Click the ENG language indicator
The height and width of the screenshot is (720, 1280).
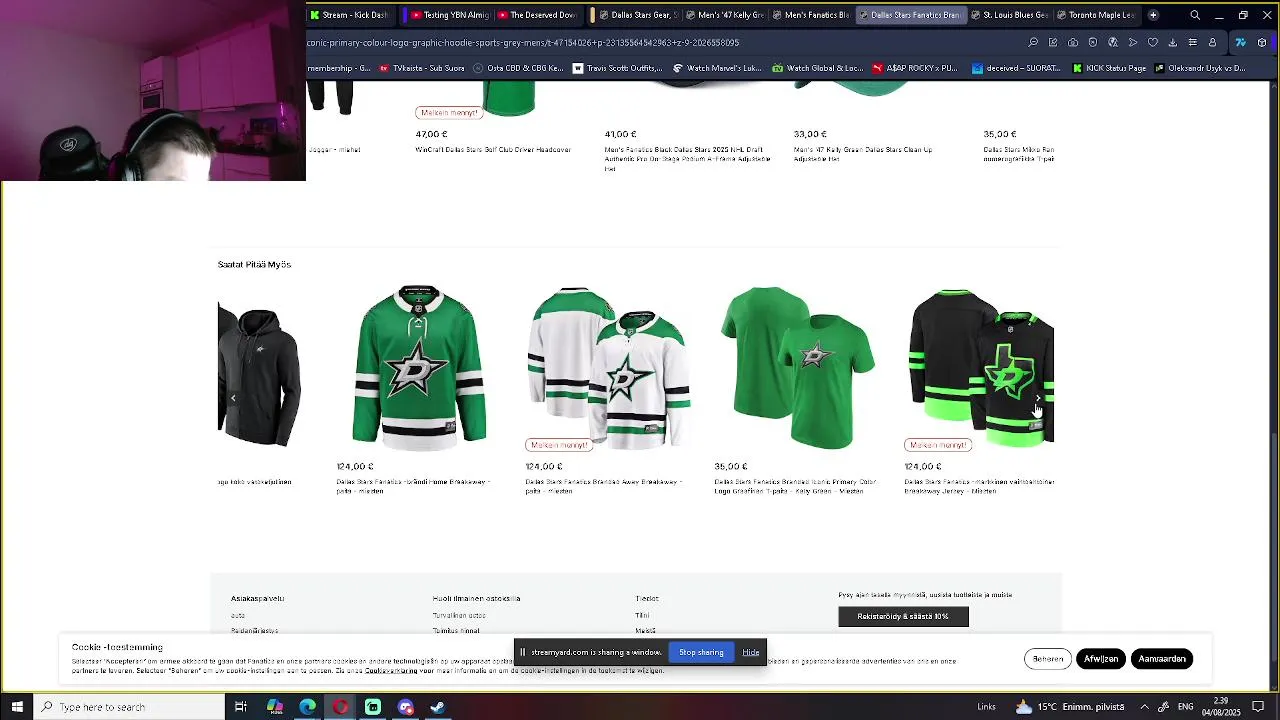pos(1186,707)
